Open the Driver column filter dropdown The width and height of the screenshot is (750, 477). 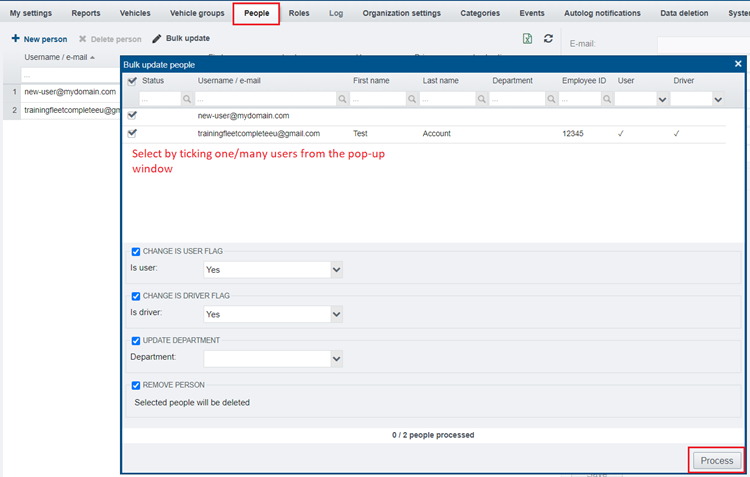pos(718,99)
